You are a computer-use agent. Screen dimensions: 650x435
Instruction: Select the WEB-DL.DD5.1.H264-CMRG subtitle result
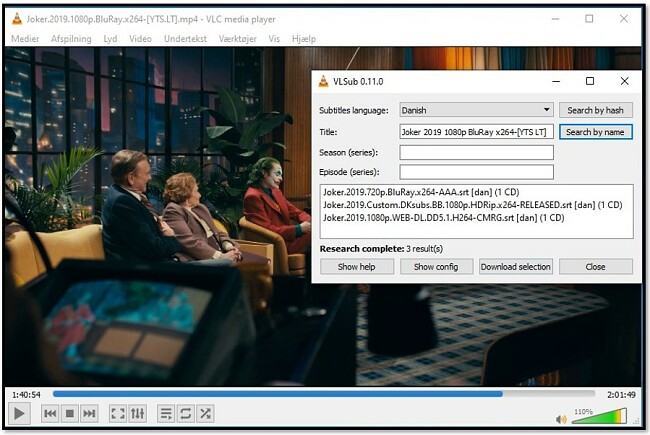(x=444, y=218)
